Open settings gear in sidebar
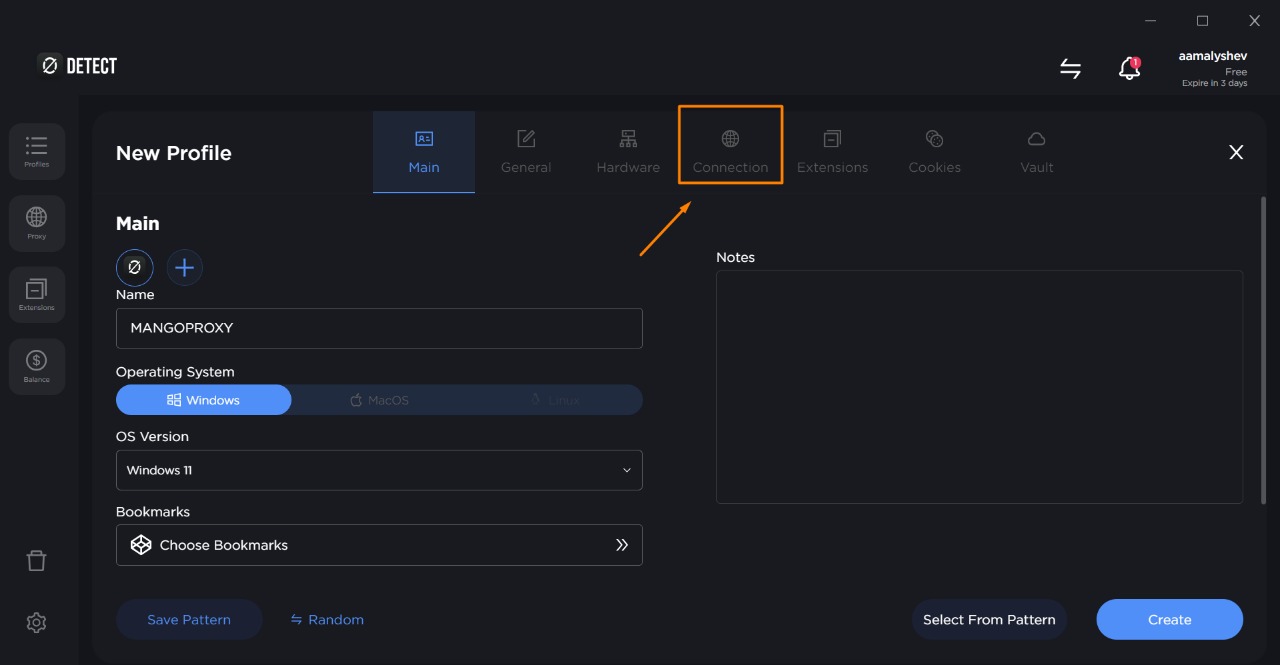Screen dimensions: 1280x665 coord(36,622)
